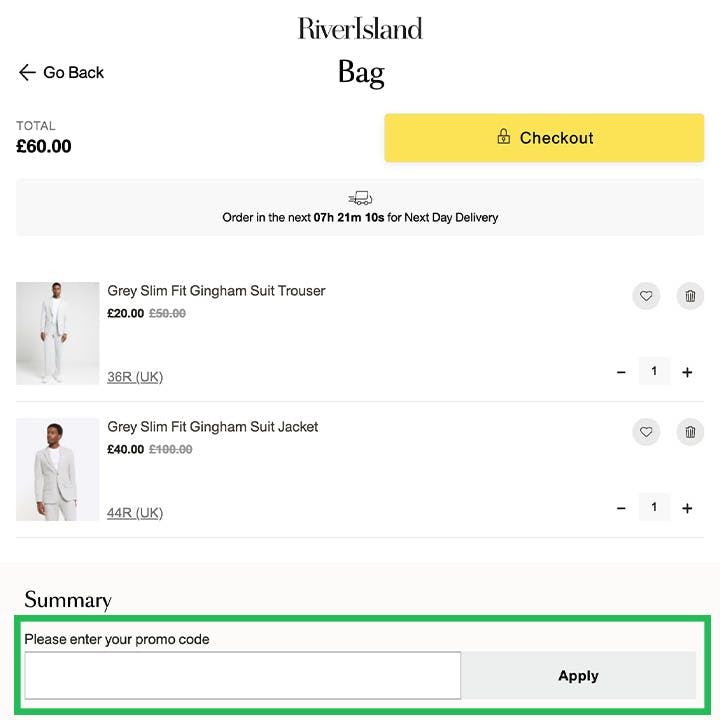View the Suit Trouser product thumbnail
The height and width of the screenshot is (720, 720).
click(57, 333)
